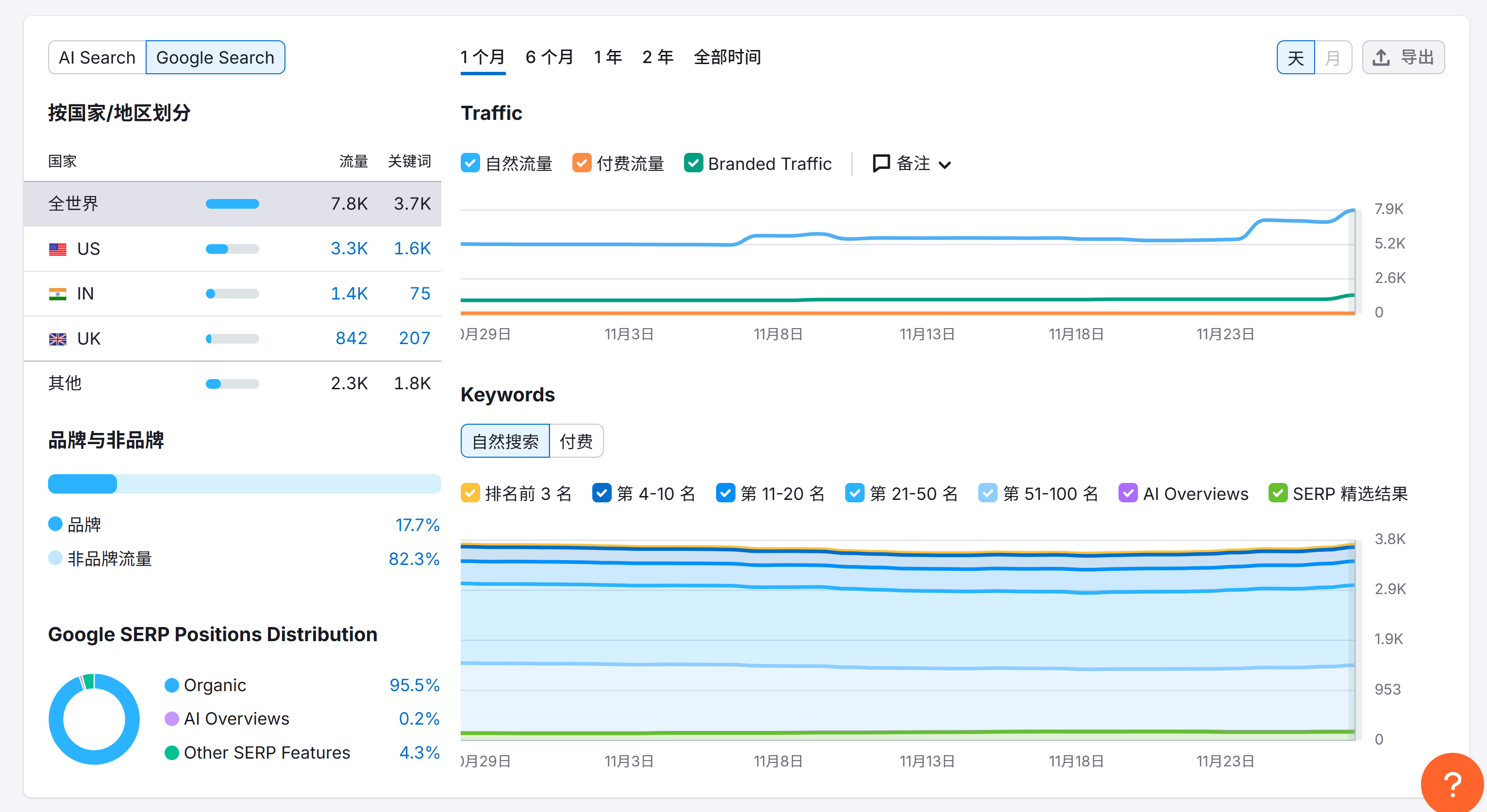This screenshot has width=1487, height=812.
Task: Click the Organic legend dot
Action: 171,686
